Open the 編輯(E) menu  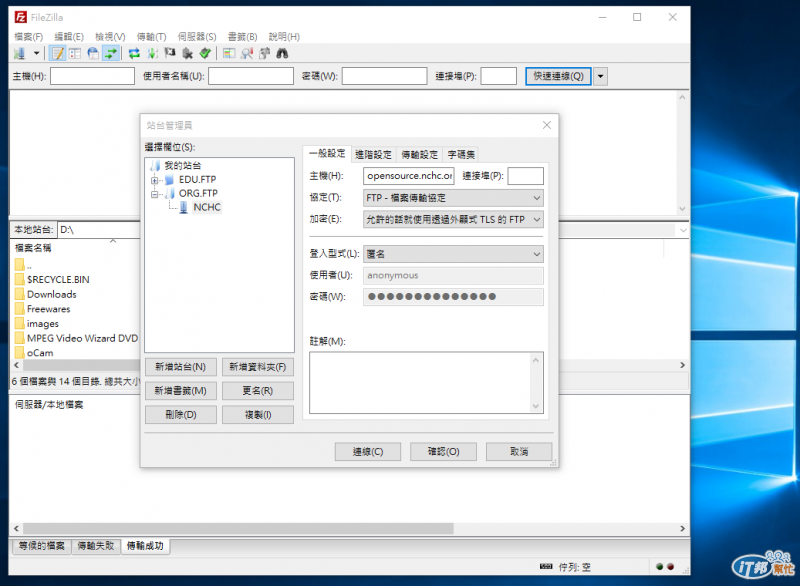pos(69,37)
